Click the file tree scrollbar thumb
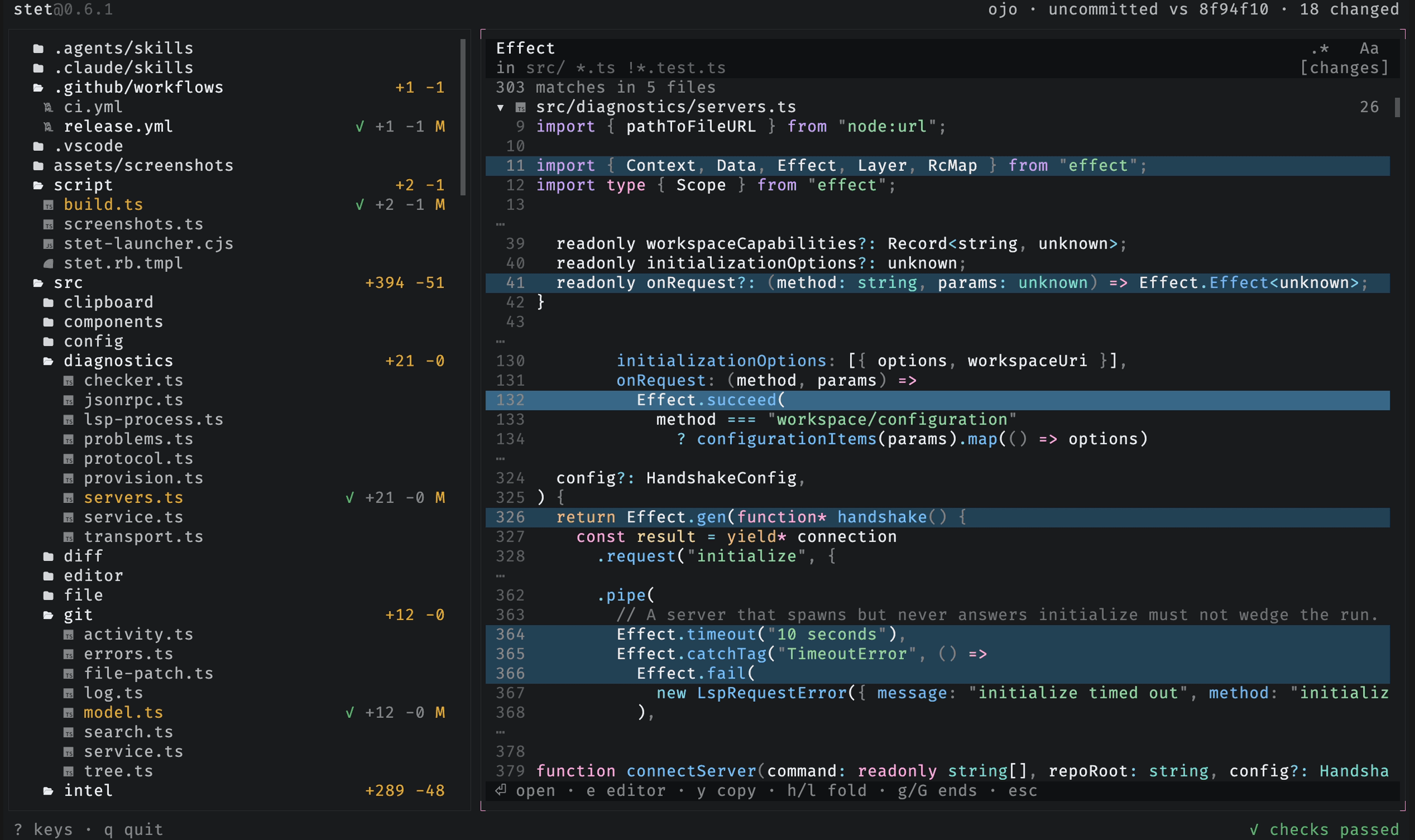 463,117
